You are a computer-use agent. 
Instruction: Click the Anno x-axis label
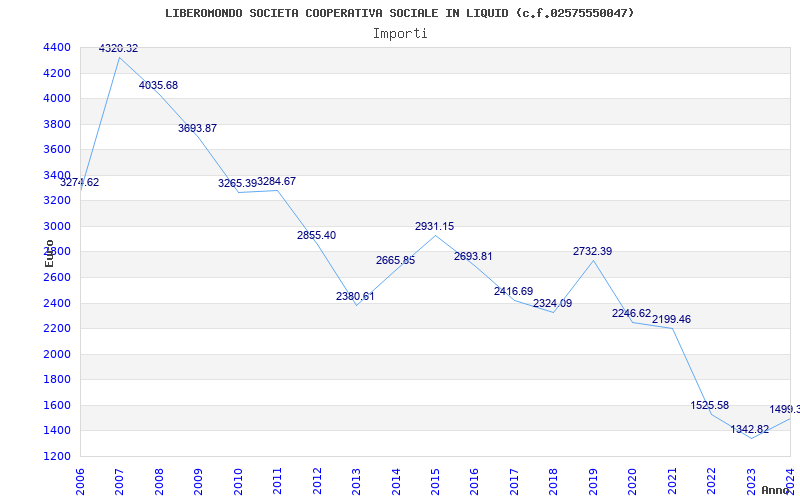click(776, 490)
